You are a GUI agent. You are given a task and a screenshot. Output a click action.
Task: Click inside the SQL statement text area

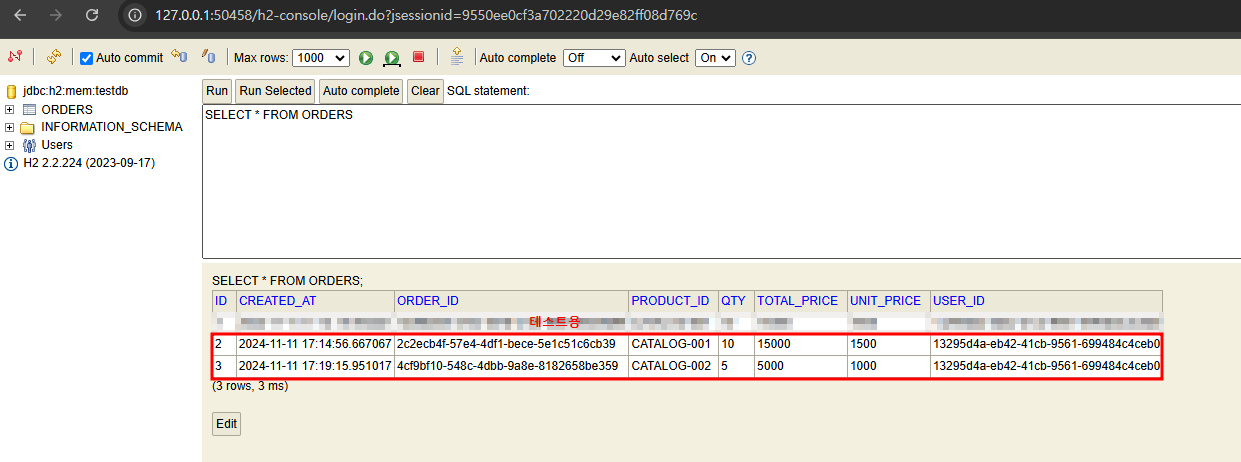pos(721,182)
